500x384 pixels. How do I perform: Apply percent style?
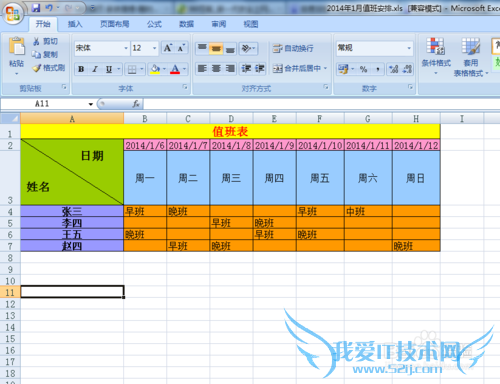click(363, 69)
